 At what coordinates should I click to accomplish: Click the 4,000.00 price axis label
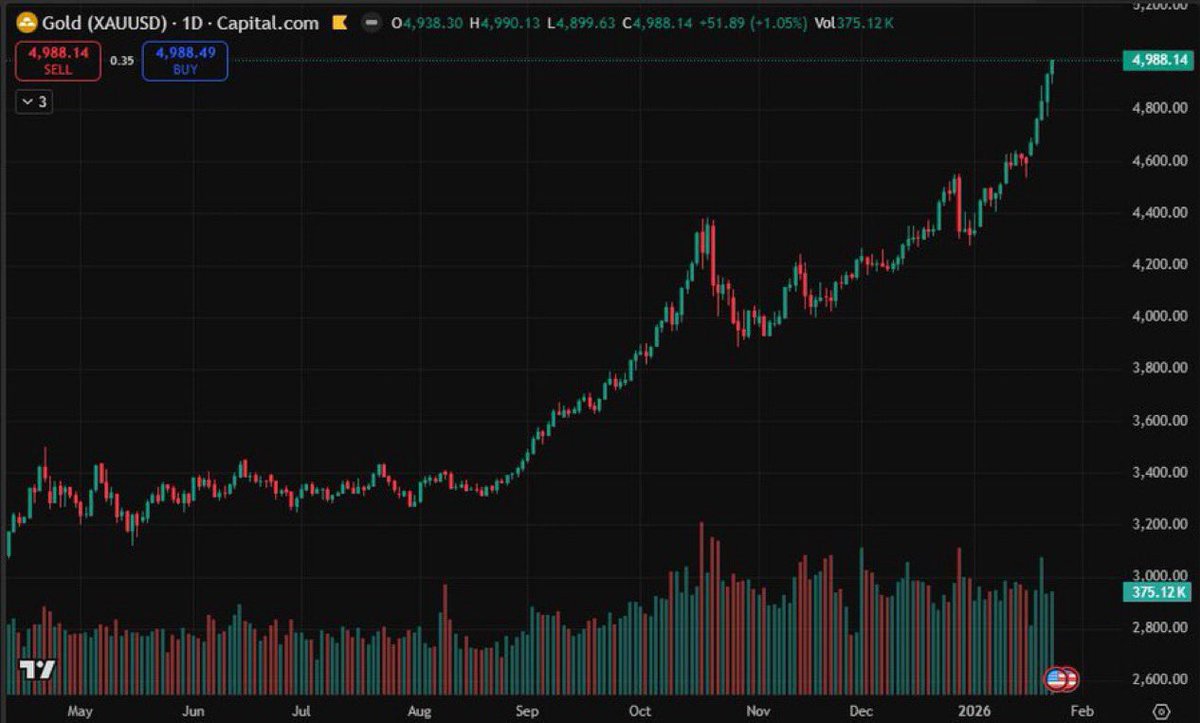(x=1160, y=316)
